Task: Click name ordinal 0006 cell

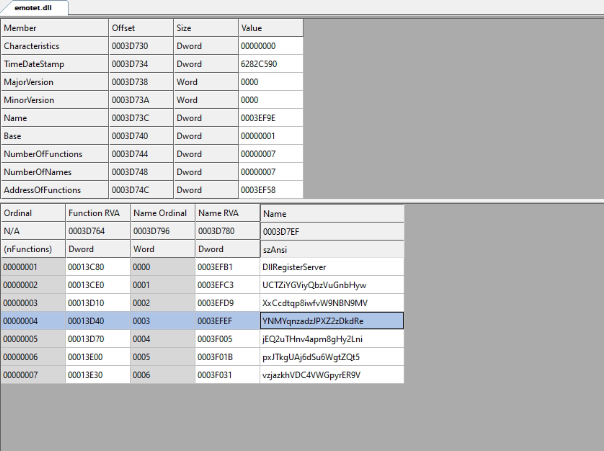Action: 163,375
